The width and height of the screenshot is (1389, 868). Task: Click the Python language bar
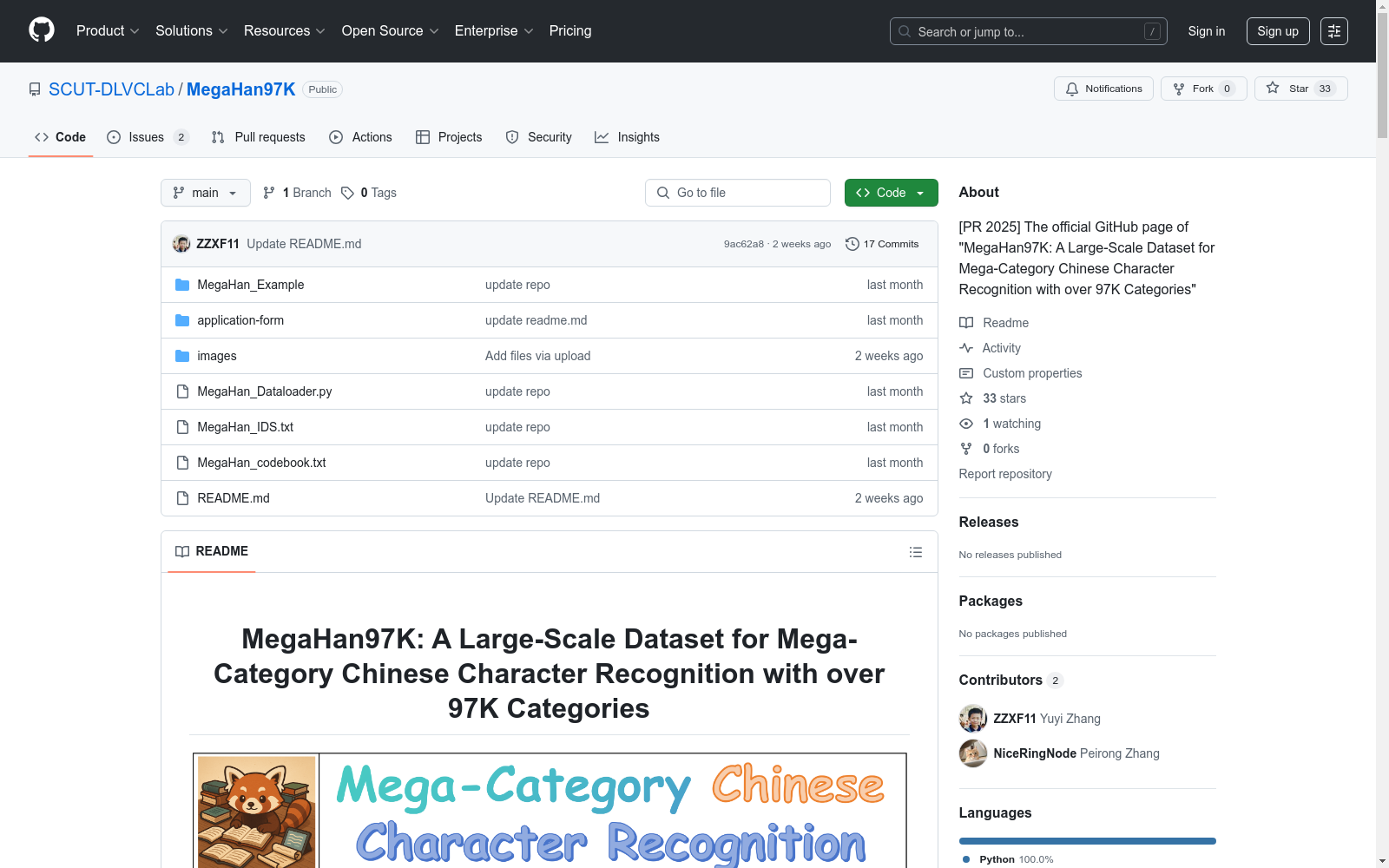(1088, 841)
